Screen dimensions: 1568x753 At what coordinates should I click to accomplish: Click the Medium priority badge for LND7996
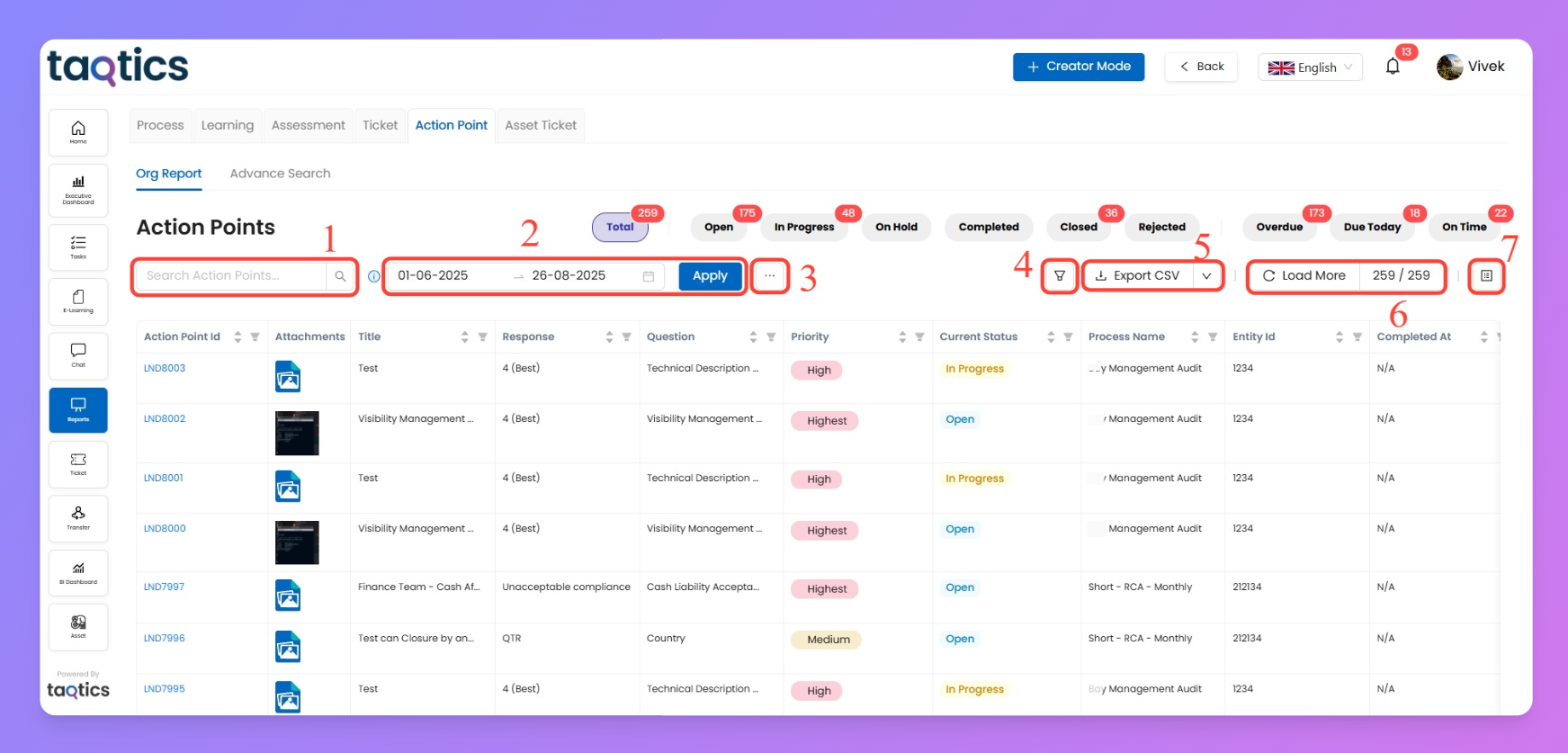click(827, 640)
